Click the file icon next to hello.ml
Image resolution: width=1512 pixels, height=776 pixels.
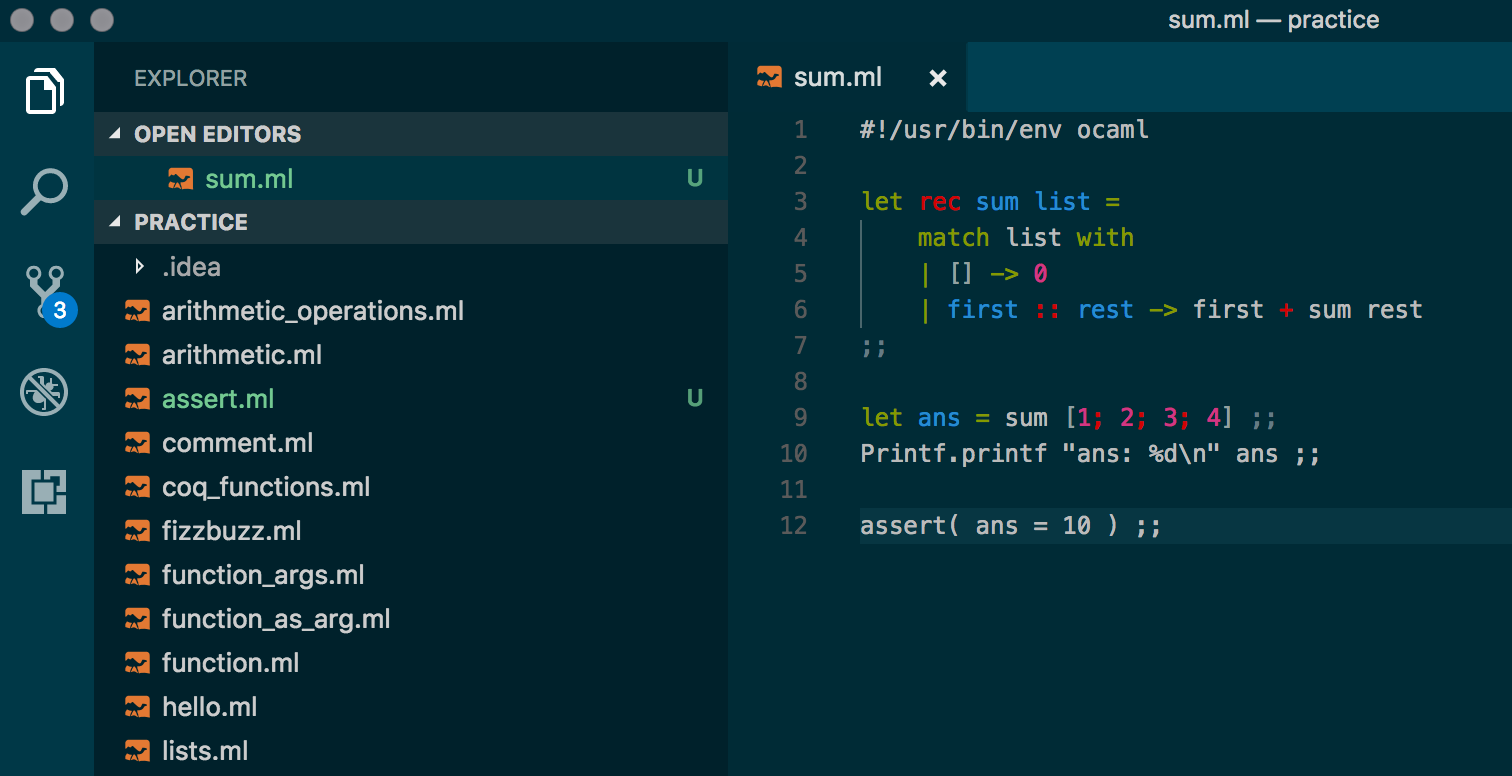pyautogui.click(x=137, y=707)
